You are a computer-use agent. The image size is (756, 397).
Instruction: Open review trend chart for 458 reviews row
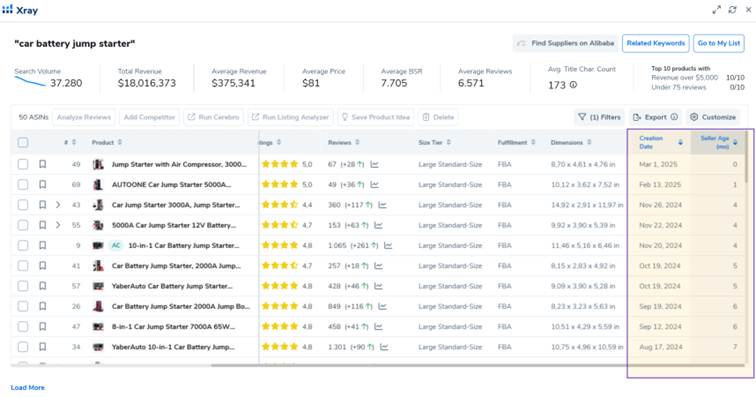[x=378, y=327]
